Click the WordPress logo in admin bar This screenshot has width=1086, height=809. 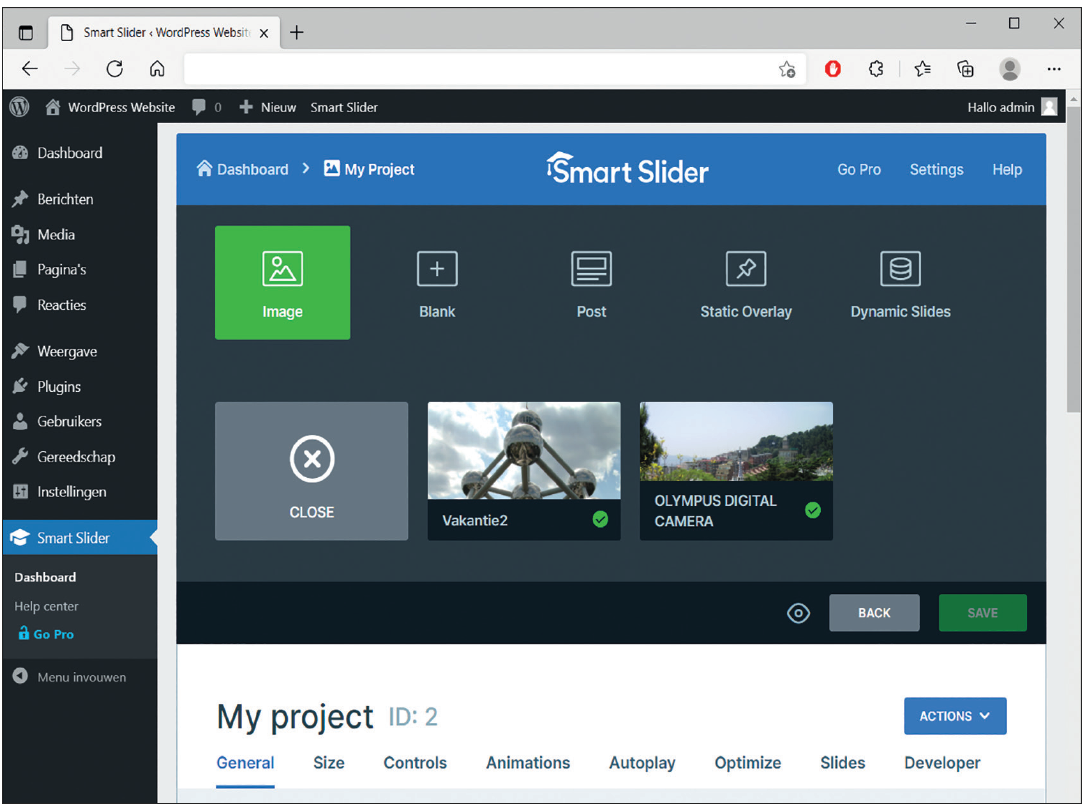click(19, 107)
